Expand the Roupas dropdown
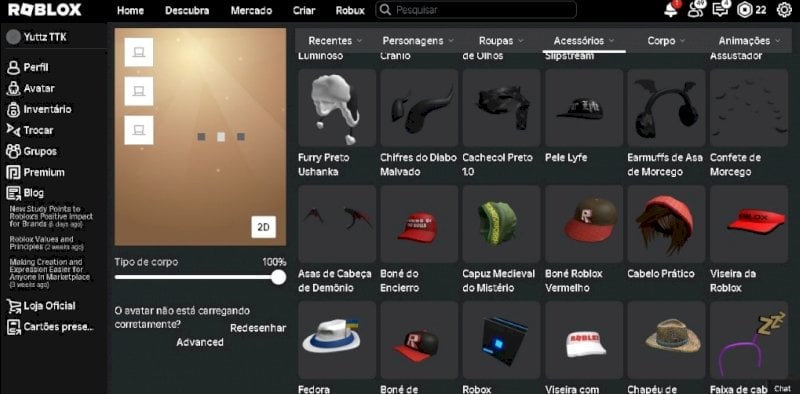 (x=501, y=41)
